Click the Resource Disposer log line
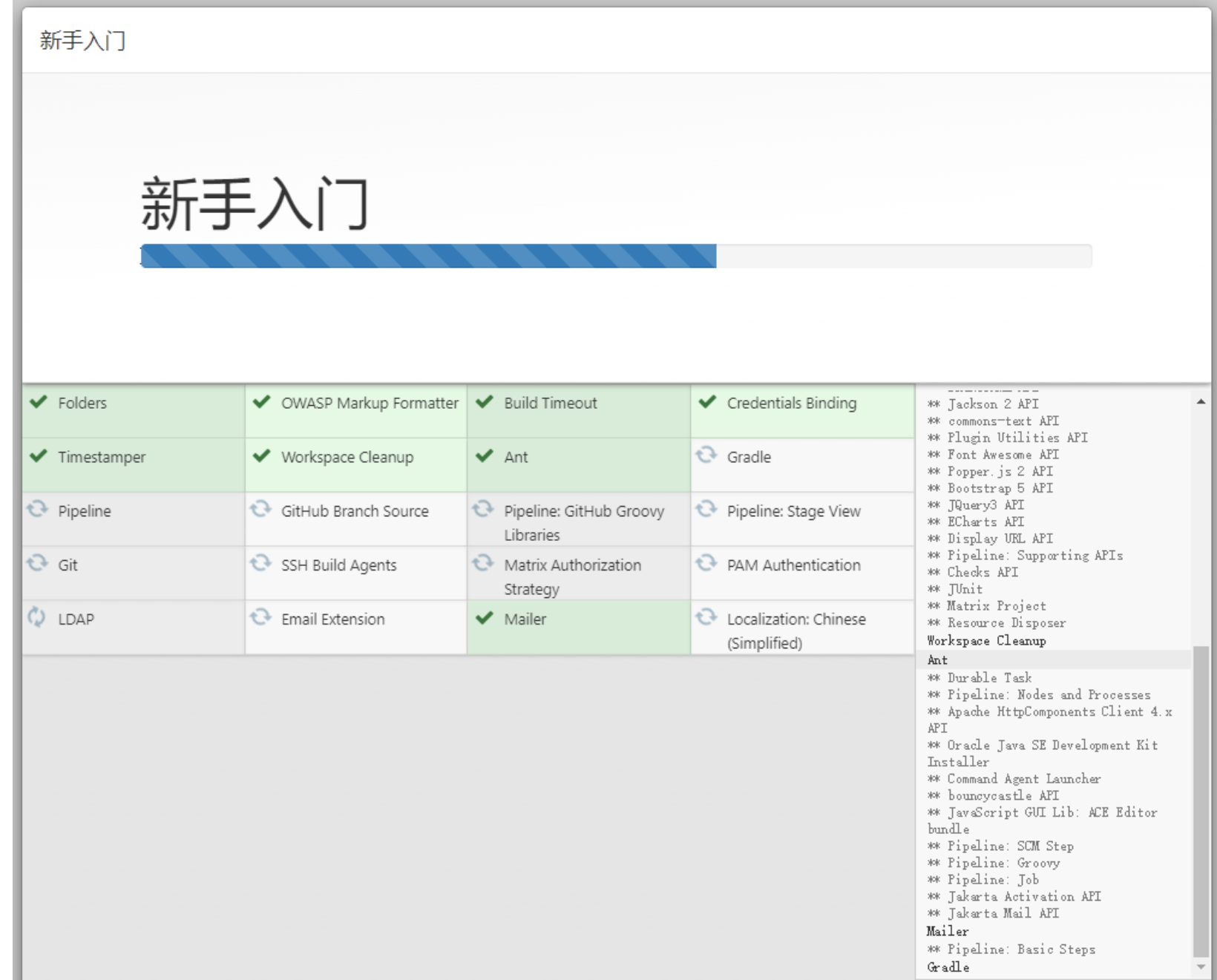This screenshot has height=980, width=1217. coord(997,623)
